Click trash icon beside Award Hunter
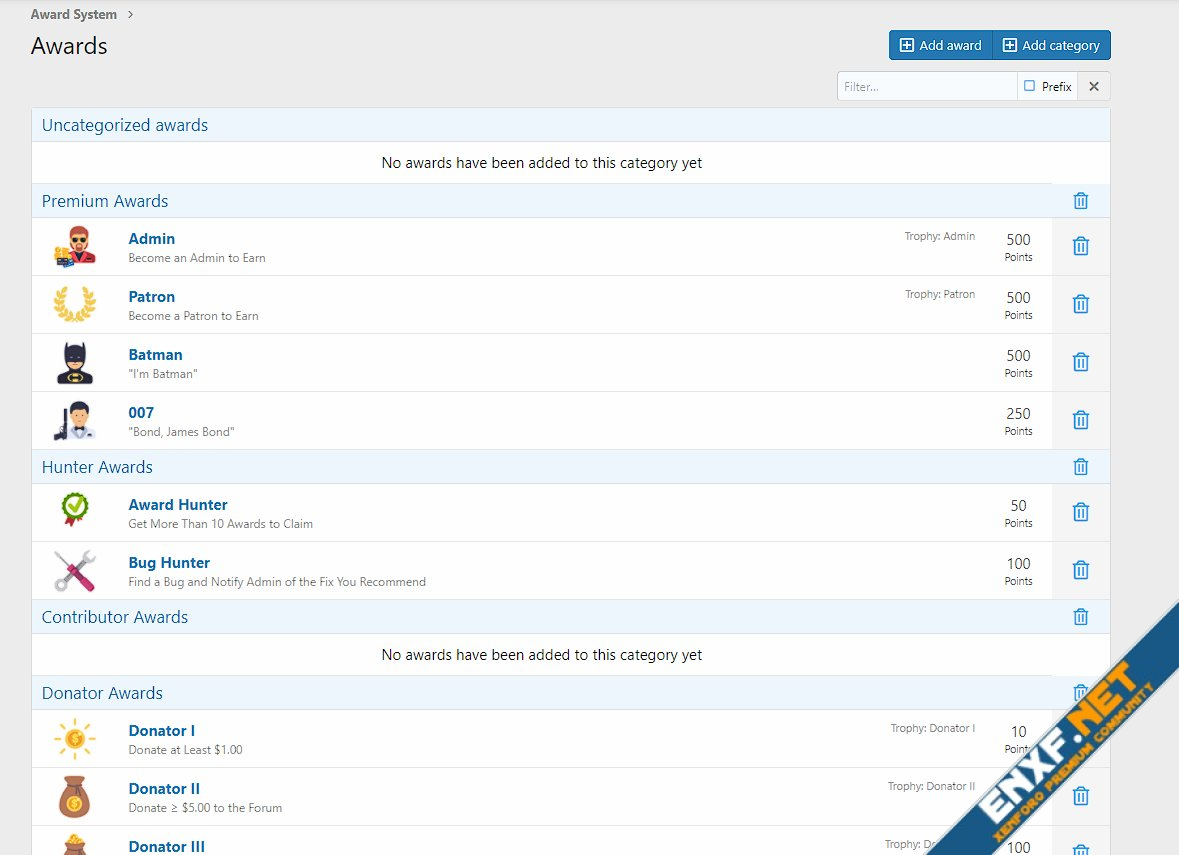 [1080, 512]
